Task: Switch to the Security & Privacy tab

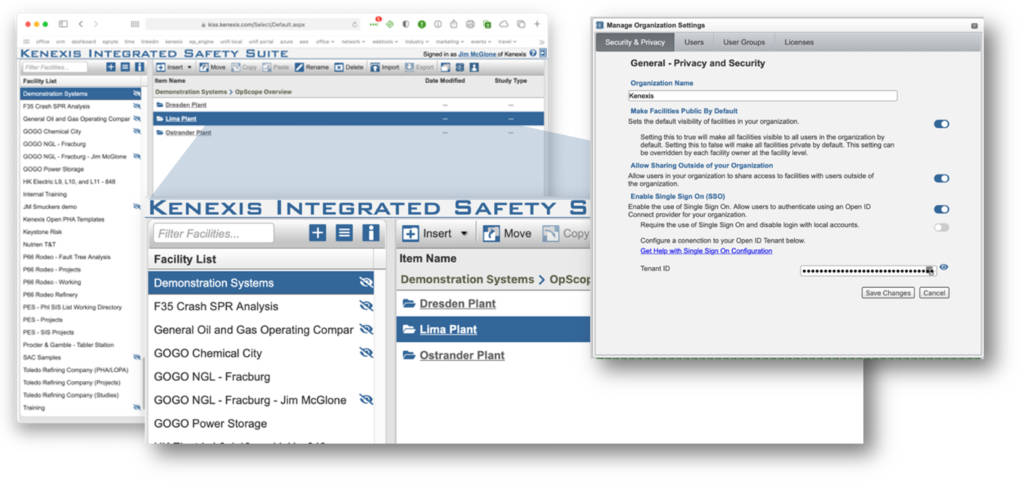Action: click(x=634, y=42)
